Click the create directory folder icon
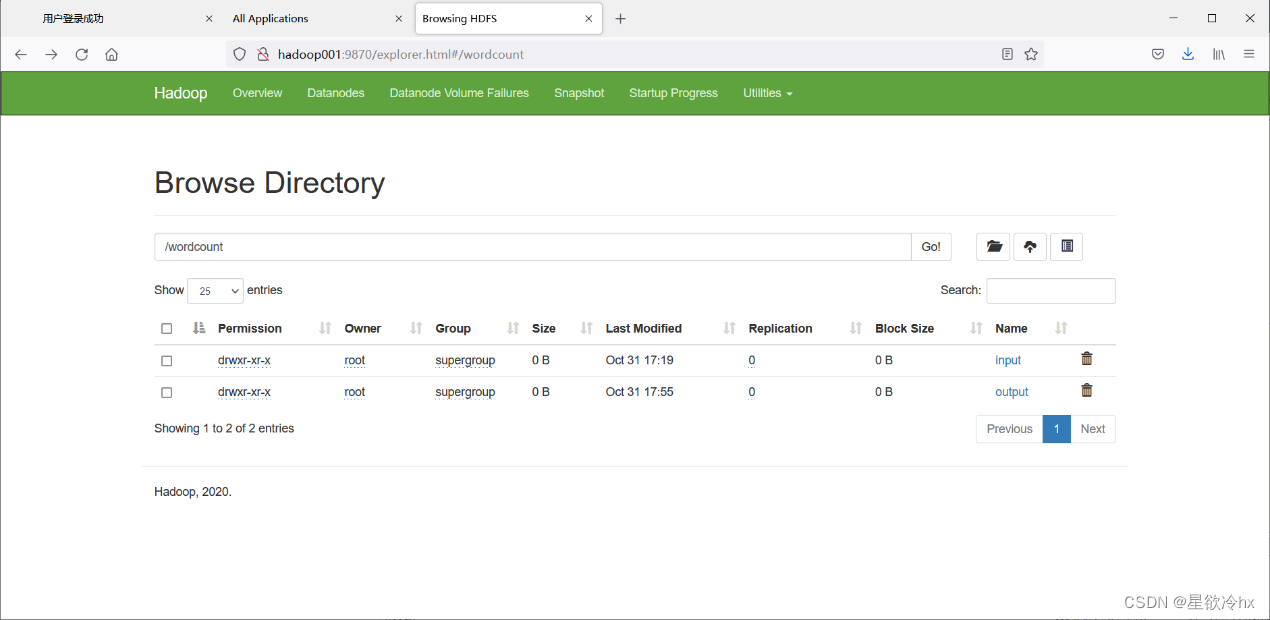Viewport: 1270px width, 620px height. (x=993, y=246)
